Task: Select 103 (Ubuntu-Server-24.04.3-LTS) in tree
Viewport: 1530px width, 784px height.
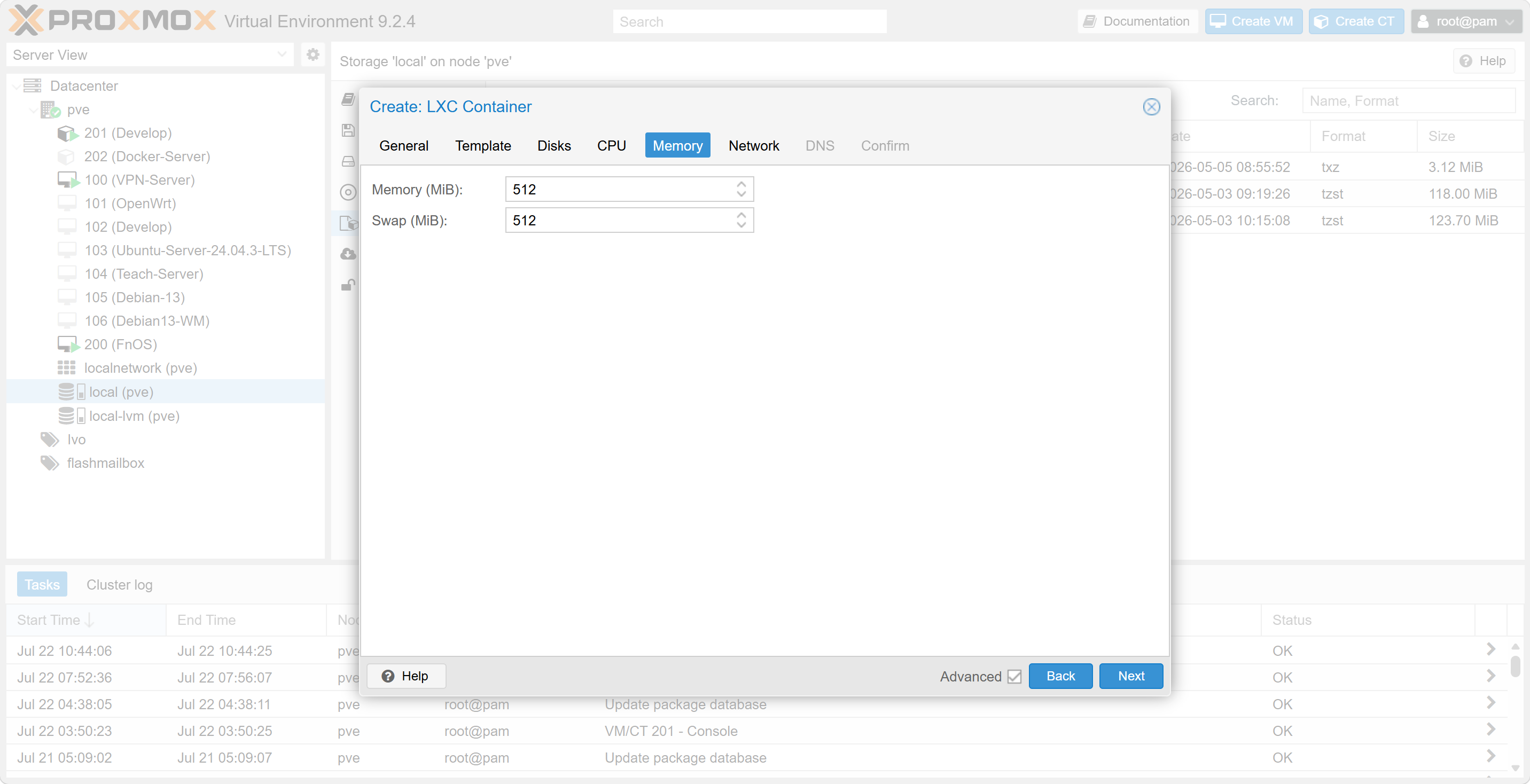Action: tap(188, 250)
